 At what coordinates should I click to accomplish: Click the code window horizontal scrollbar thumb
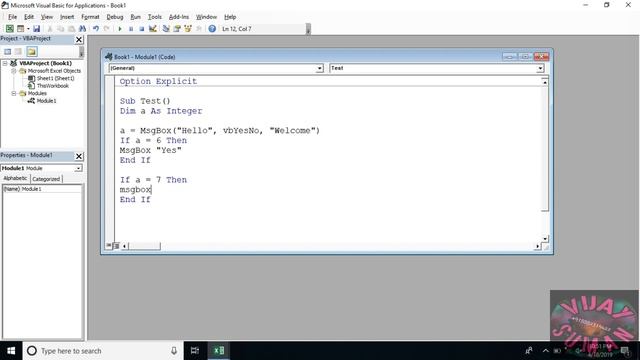(144, 246)
